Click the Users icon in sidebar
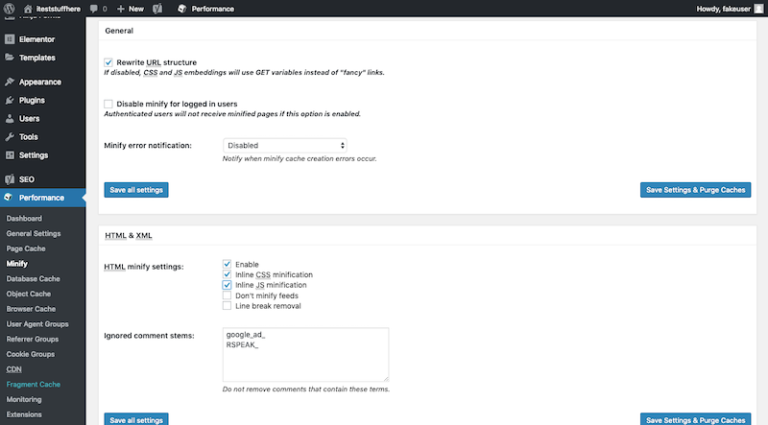 click(x=9, y=118)
